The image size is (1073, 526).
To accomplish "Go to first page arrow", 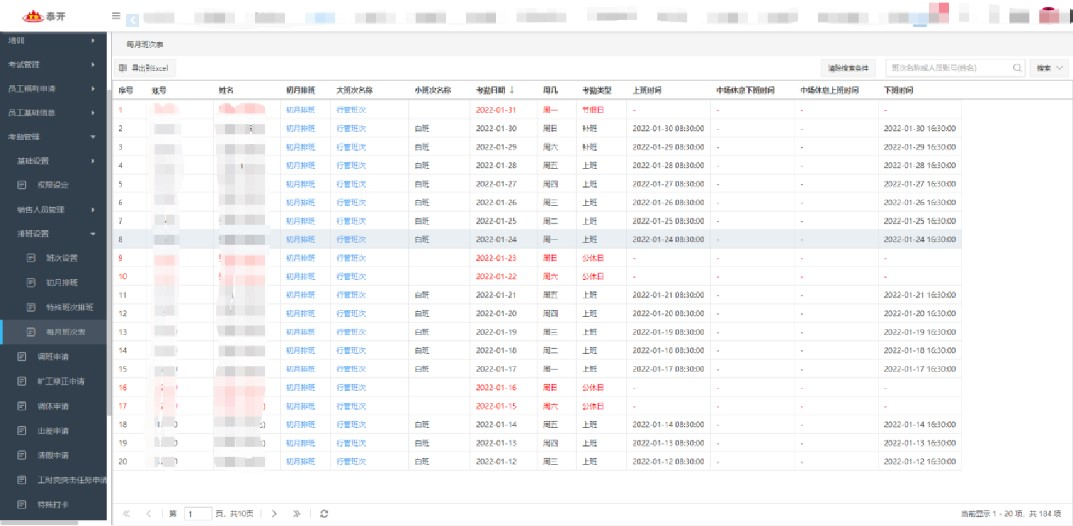I will coord(126,513).
